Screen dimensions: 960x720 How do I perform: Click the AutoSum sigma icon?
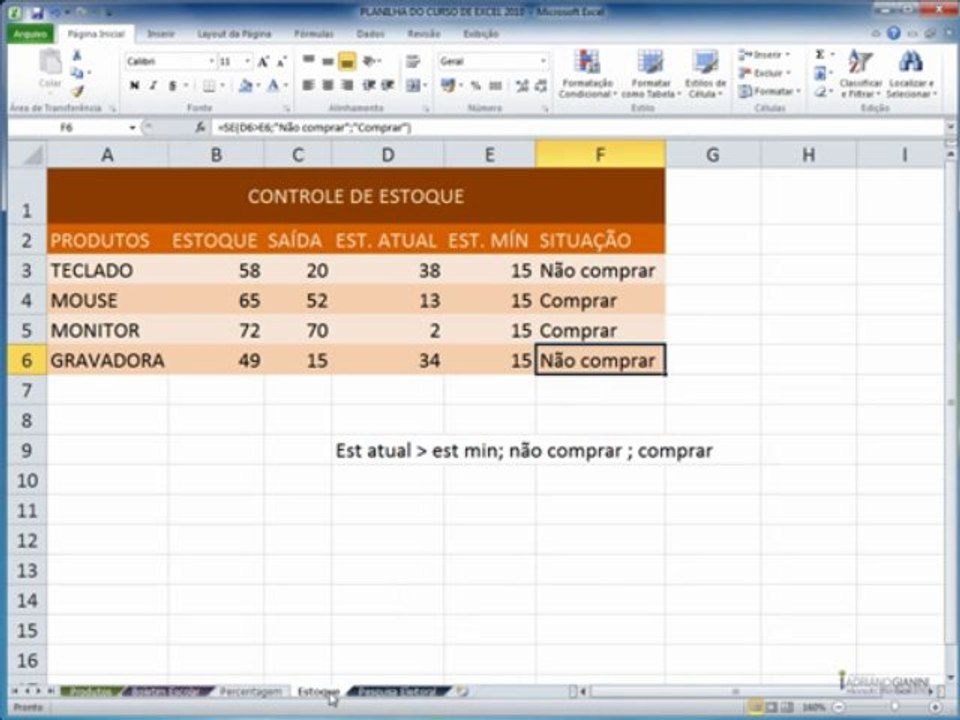tap(820, 54)
